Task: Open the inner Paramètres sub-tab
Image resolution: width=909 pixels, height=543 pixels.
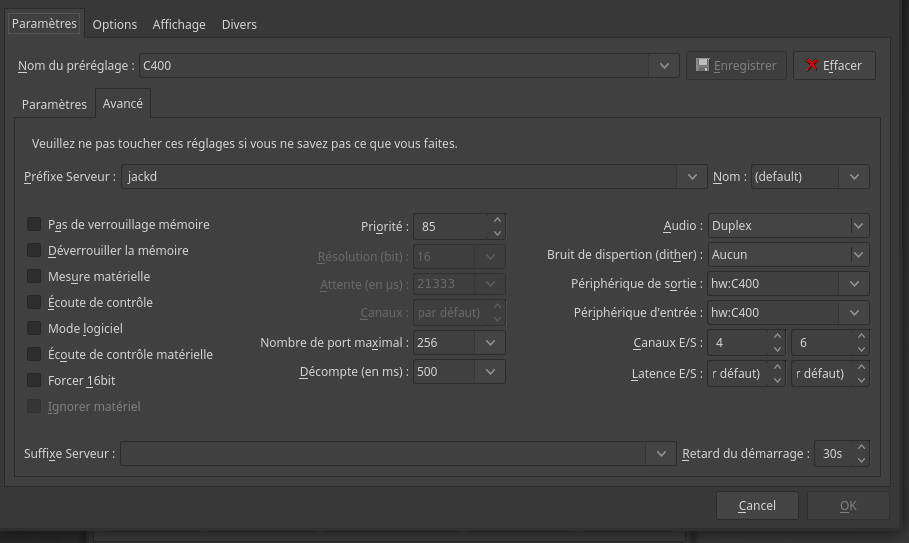Action: point(54,104)
